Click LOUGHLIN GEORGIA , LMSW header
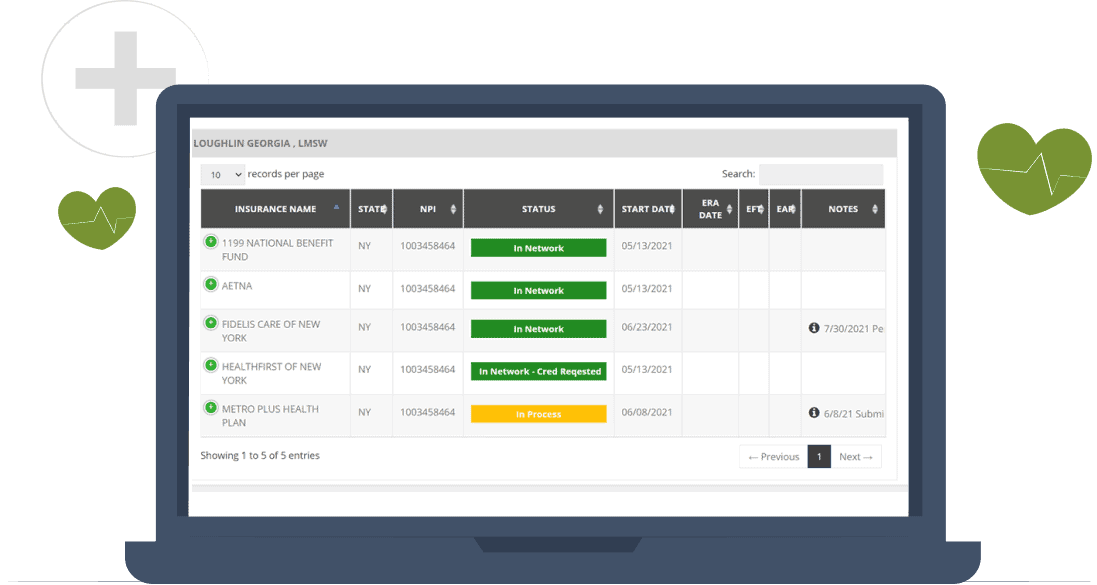 pyautogui.click(x=260, y=143)
